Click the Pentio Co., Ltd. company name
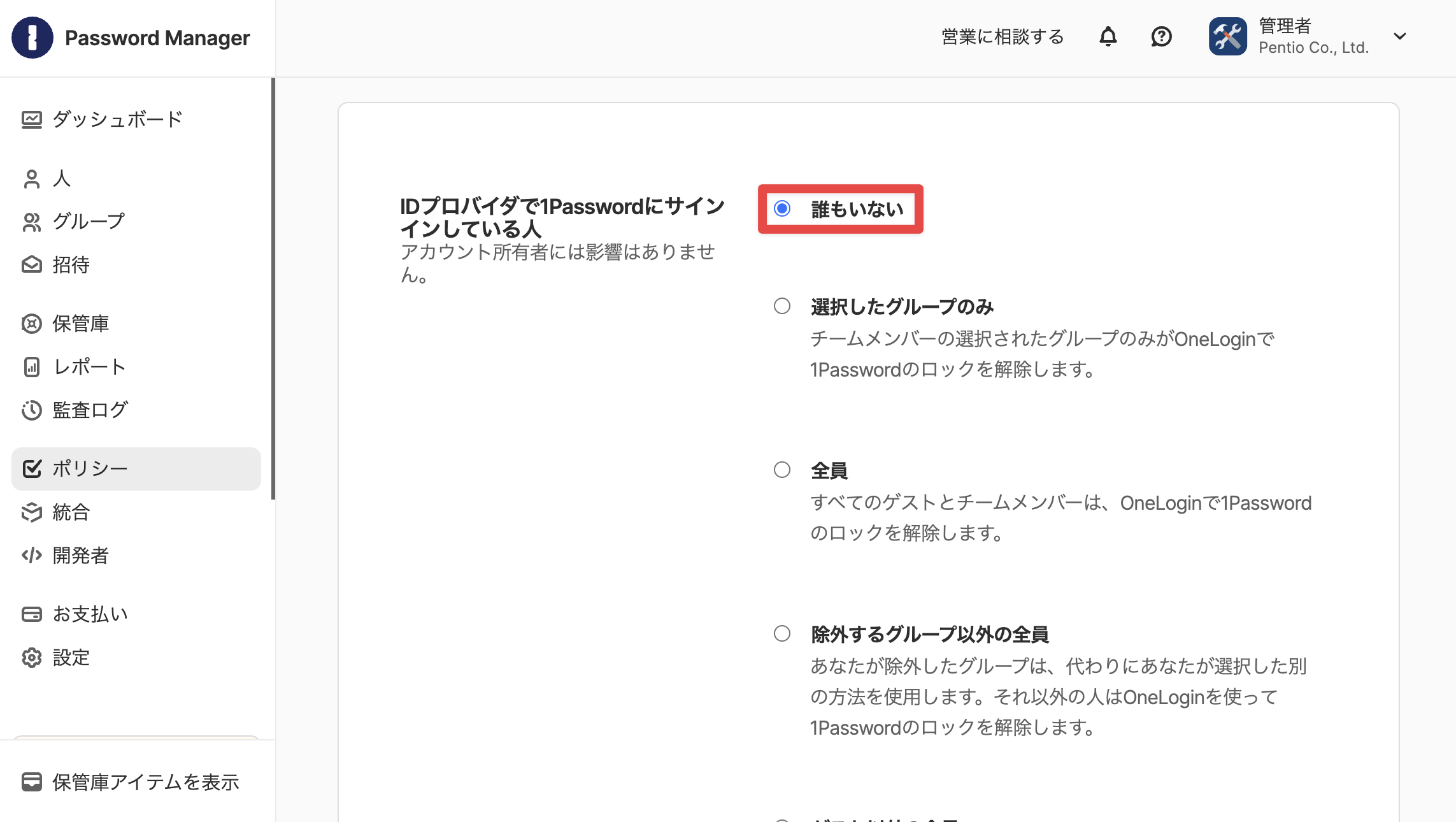 pyautogui.click(x=1313, y=48)
